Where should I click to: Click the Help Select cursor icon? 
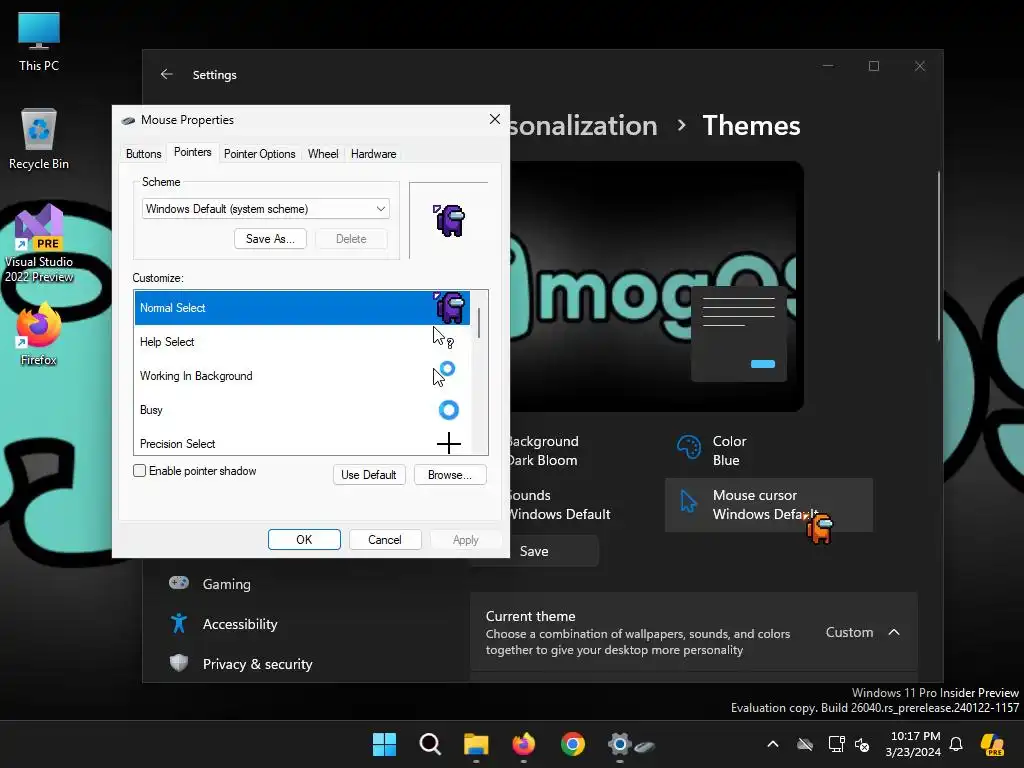tap(443, 338)
